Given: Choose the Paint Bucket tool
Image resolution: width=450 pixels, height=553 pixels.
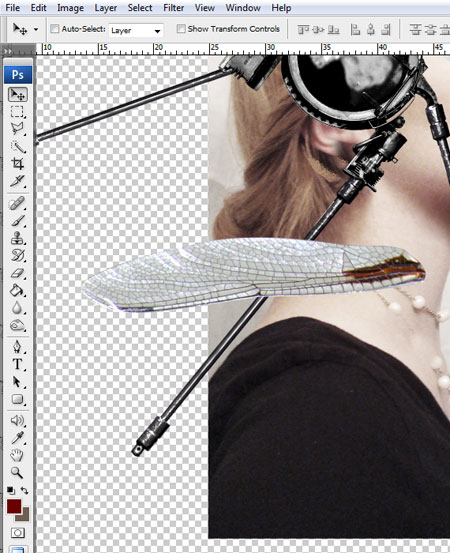Looking at the screenshot, I should [x=17, y=291].
